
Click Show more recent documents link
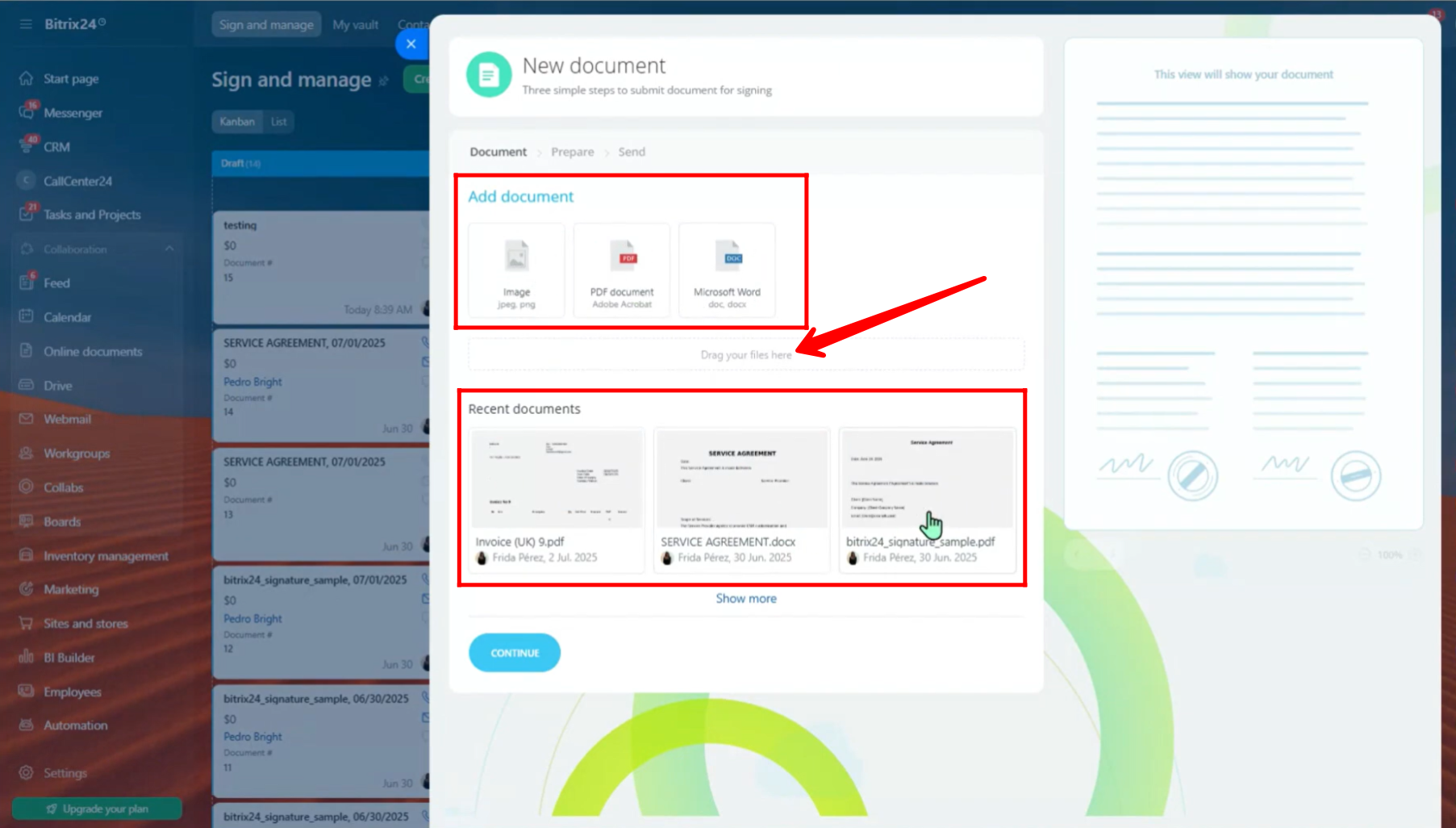746,598
